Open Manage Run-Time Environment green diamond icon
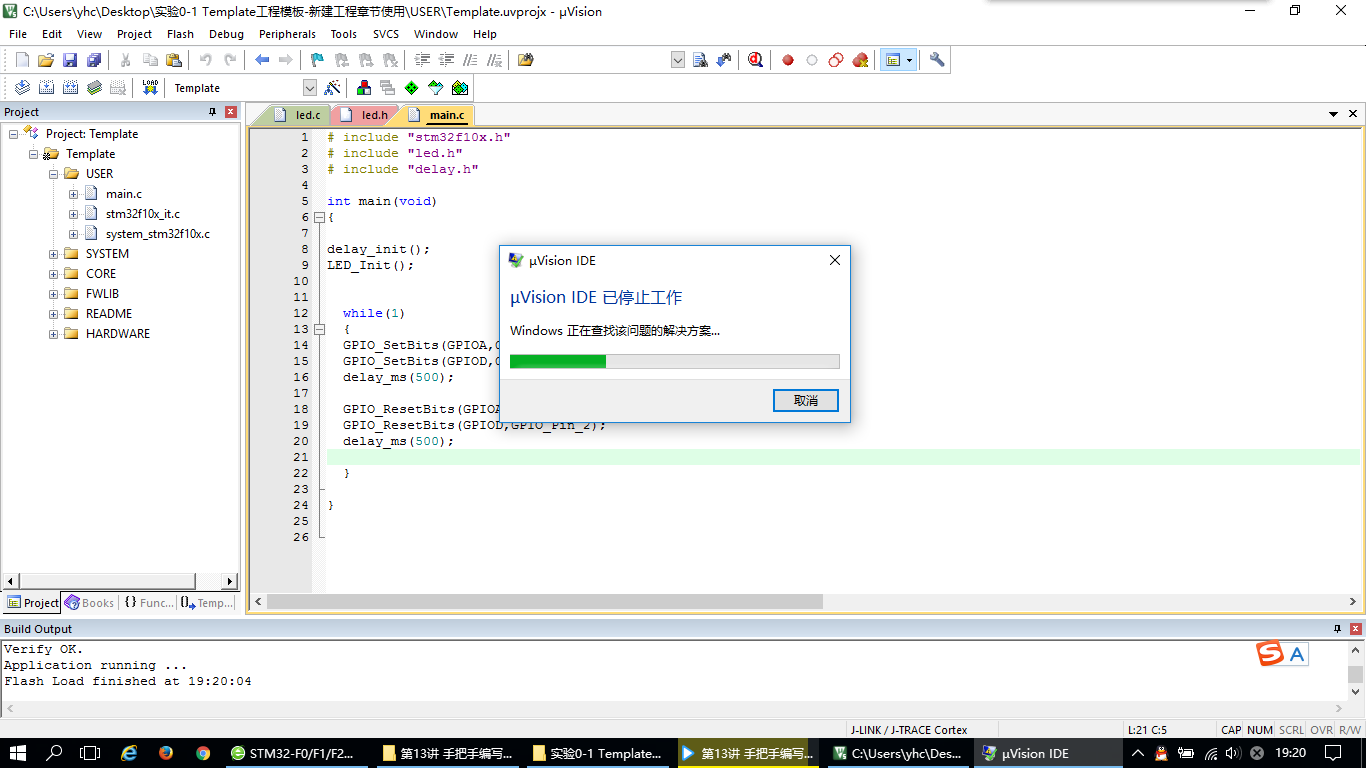This screenshot has height=768, width=1366. click(x=412, y=88)
